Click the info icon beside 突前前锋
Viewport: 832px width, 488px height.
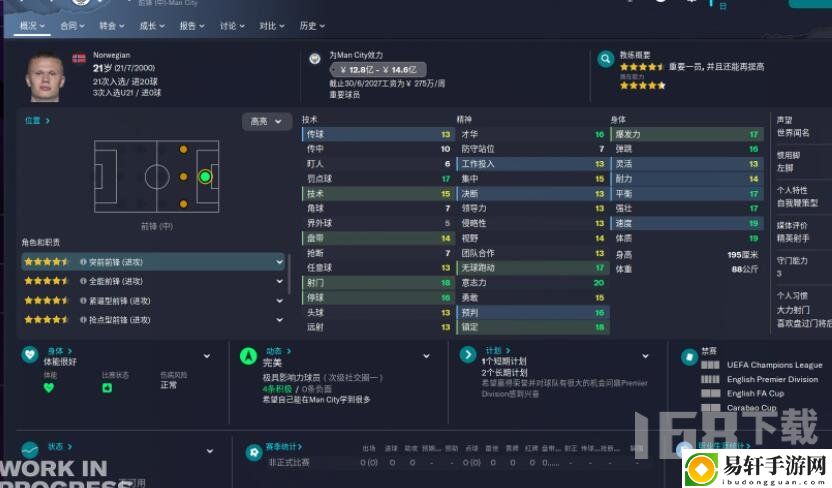(83, 262)
